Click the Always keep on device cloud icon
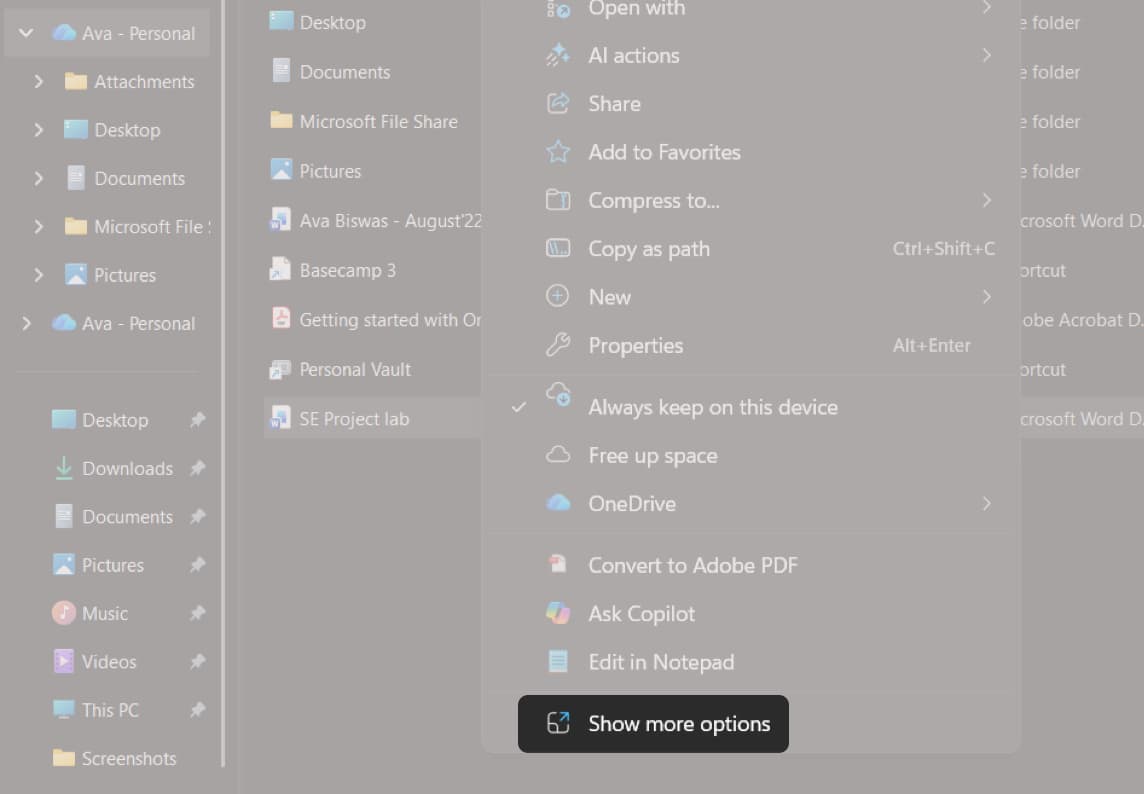Viewport: 1144px width, 794px height. pos(559,394)
